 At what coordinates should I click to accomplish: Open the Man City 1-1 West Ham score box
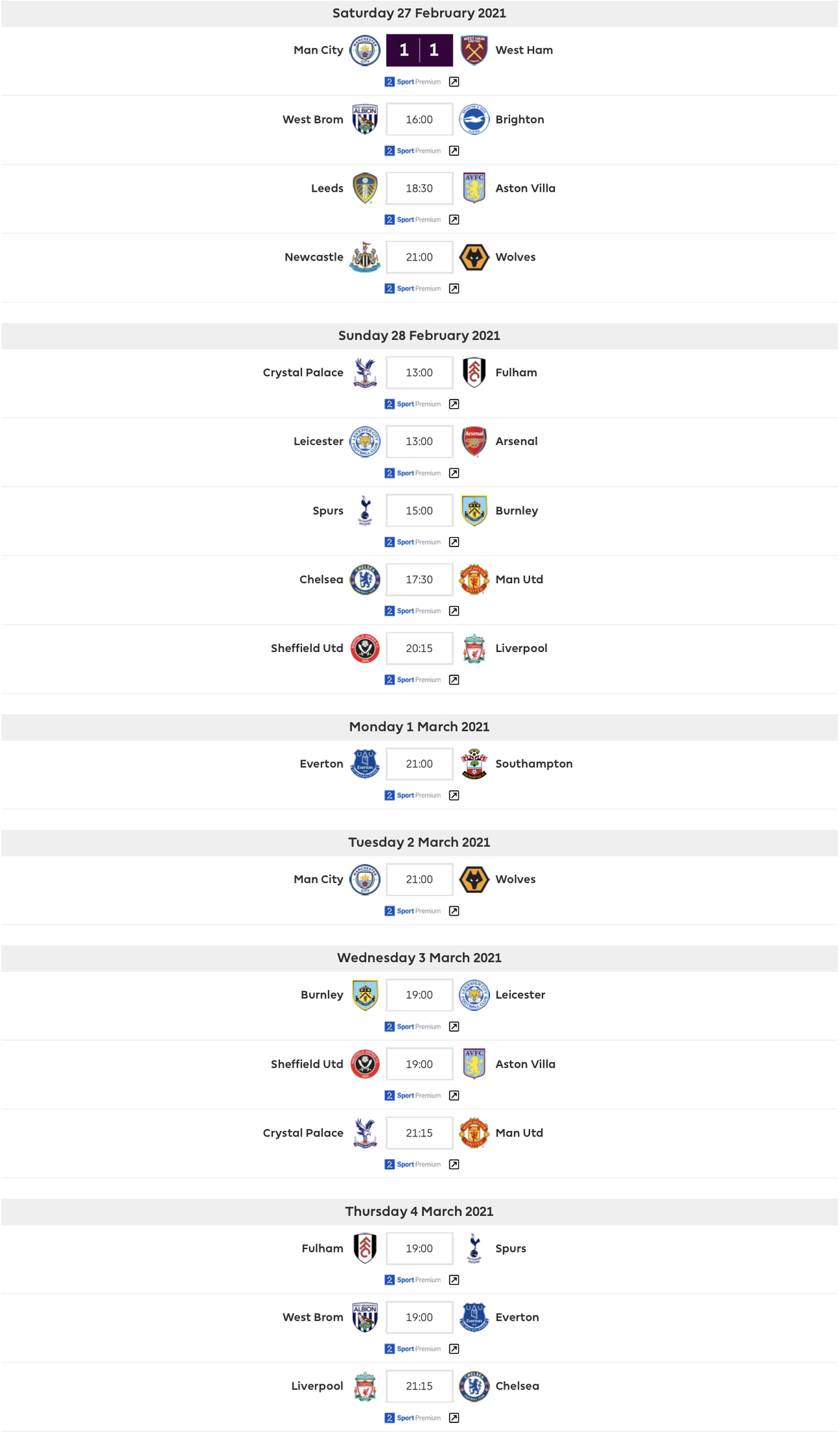coord(419,50)
